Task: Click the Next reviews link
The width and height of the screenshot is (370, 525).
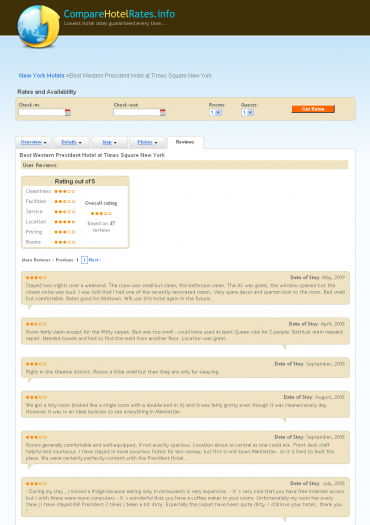Action: point(95,260)
